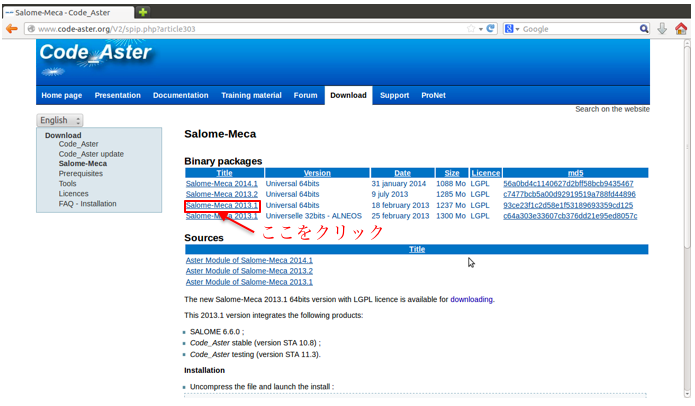Open Licences in the sidebar
The height and width of the screenshot is (406, 695).
74,194
